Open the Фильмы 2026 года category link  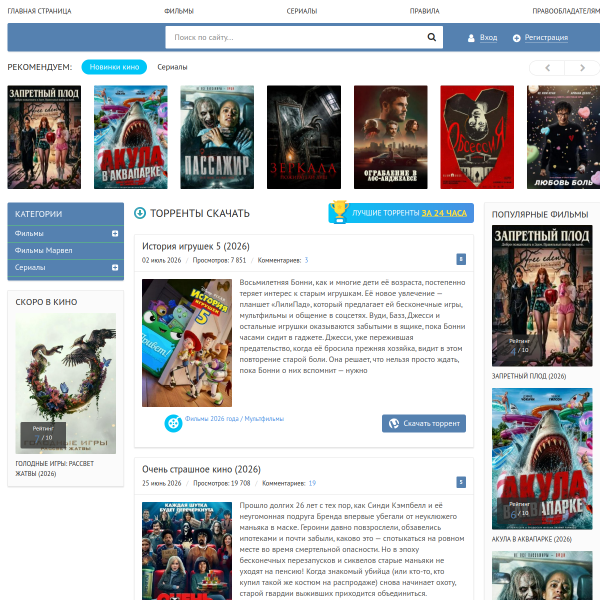point(212,419)
